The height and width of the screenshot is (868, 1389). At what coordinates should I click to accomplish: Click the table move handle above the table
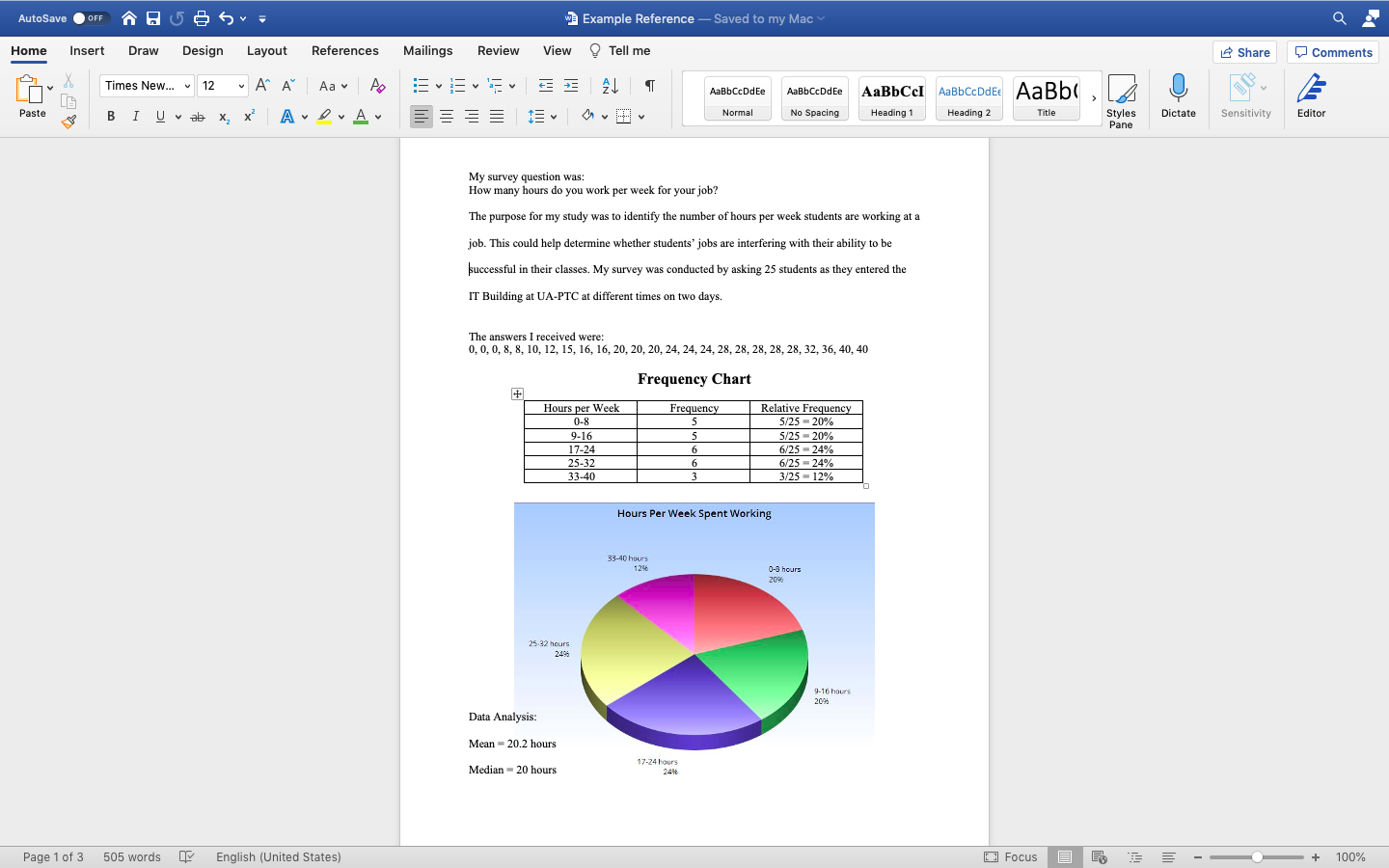tap(517, 393)
